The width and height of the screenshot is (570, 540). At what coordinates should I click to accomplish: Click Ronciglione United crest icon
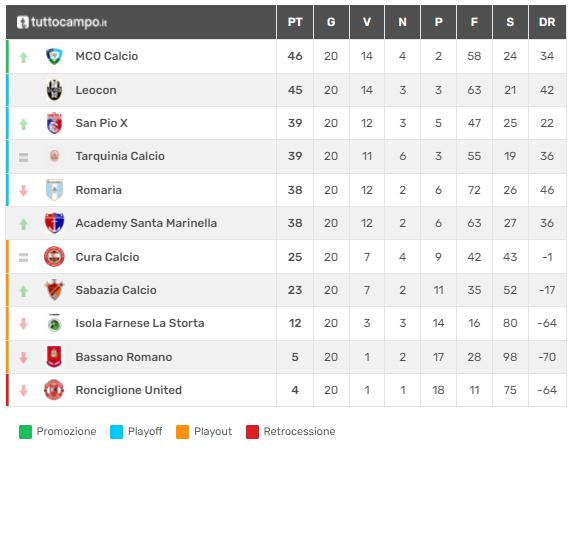click(x=54, y=390)
